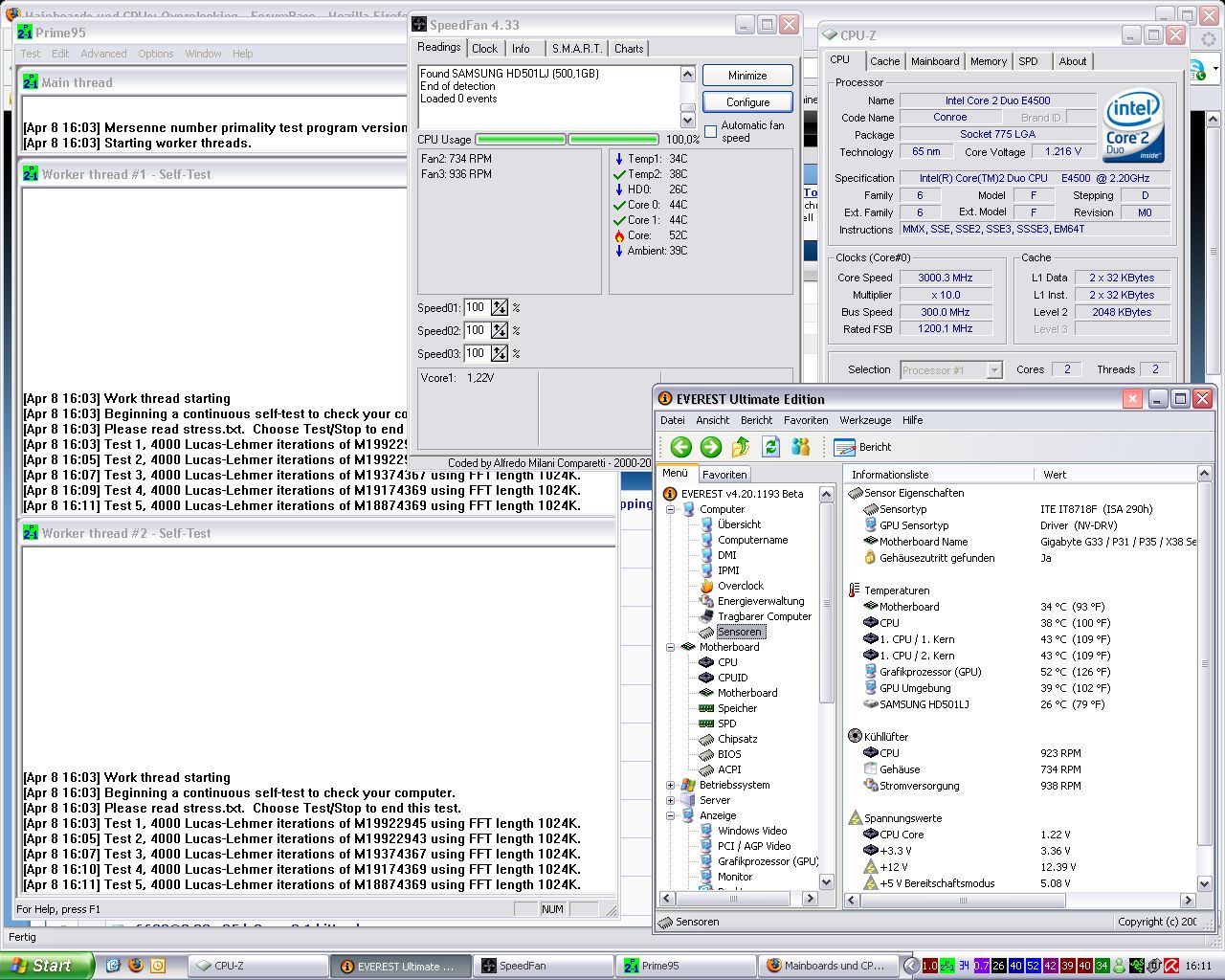Open the Mainboard tab in CPU-Z

click(935, 61)
